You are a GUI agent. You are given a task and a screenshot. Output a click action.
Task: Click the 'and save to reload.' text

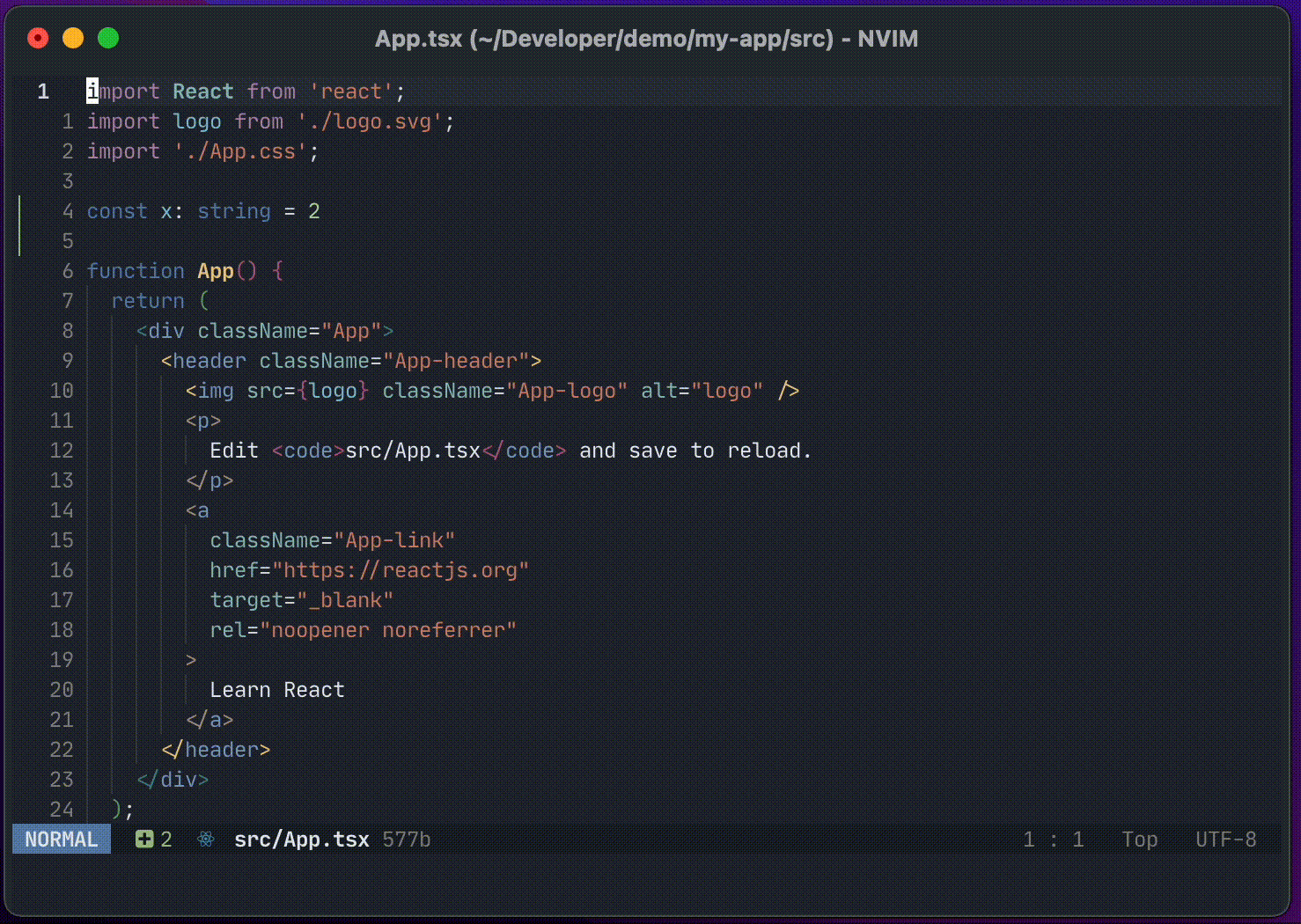tap(695, 451)
